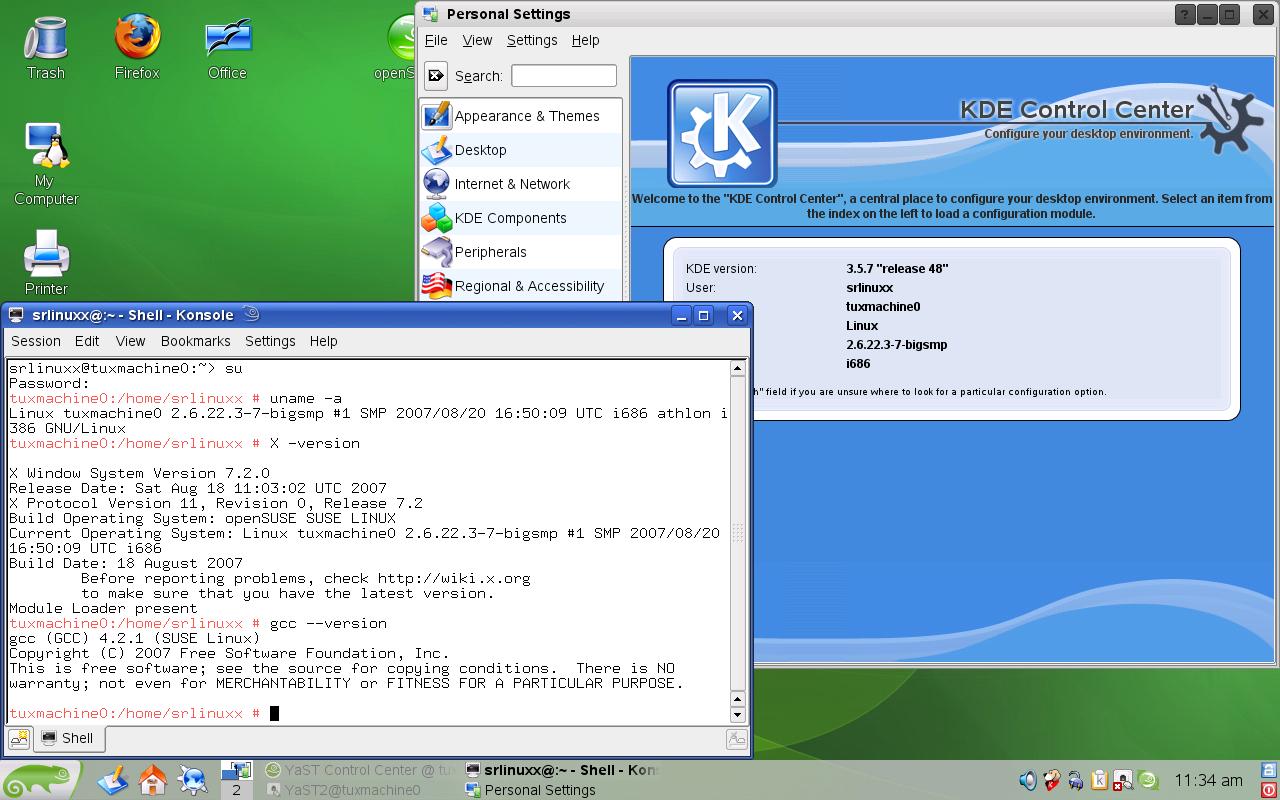Screen dimensions: 1280x800
Task: Focus the Search input field
Action: 564,76
